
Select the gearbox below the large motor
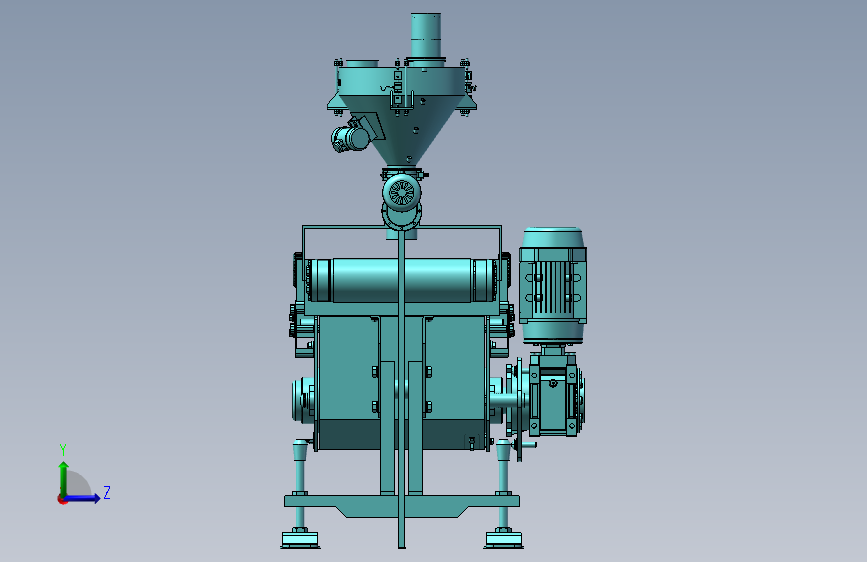click(x=555, y=394)
